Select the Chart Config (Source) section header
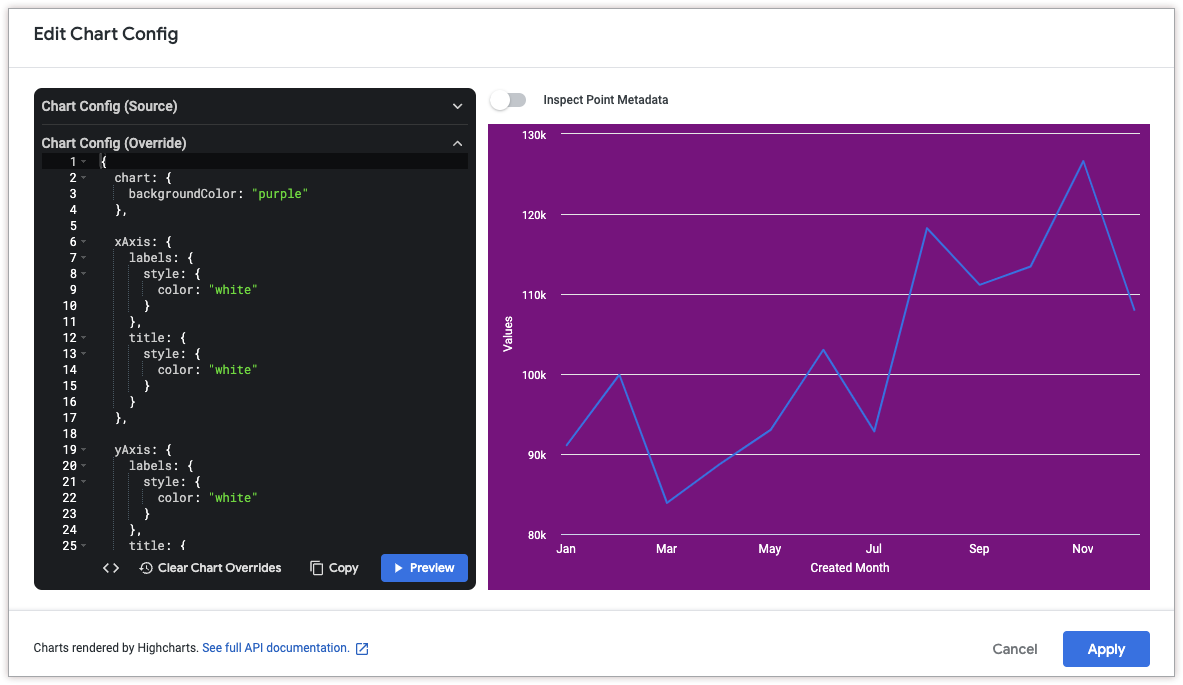The image size is (1183, 685). (110, 106)
